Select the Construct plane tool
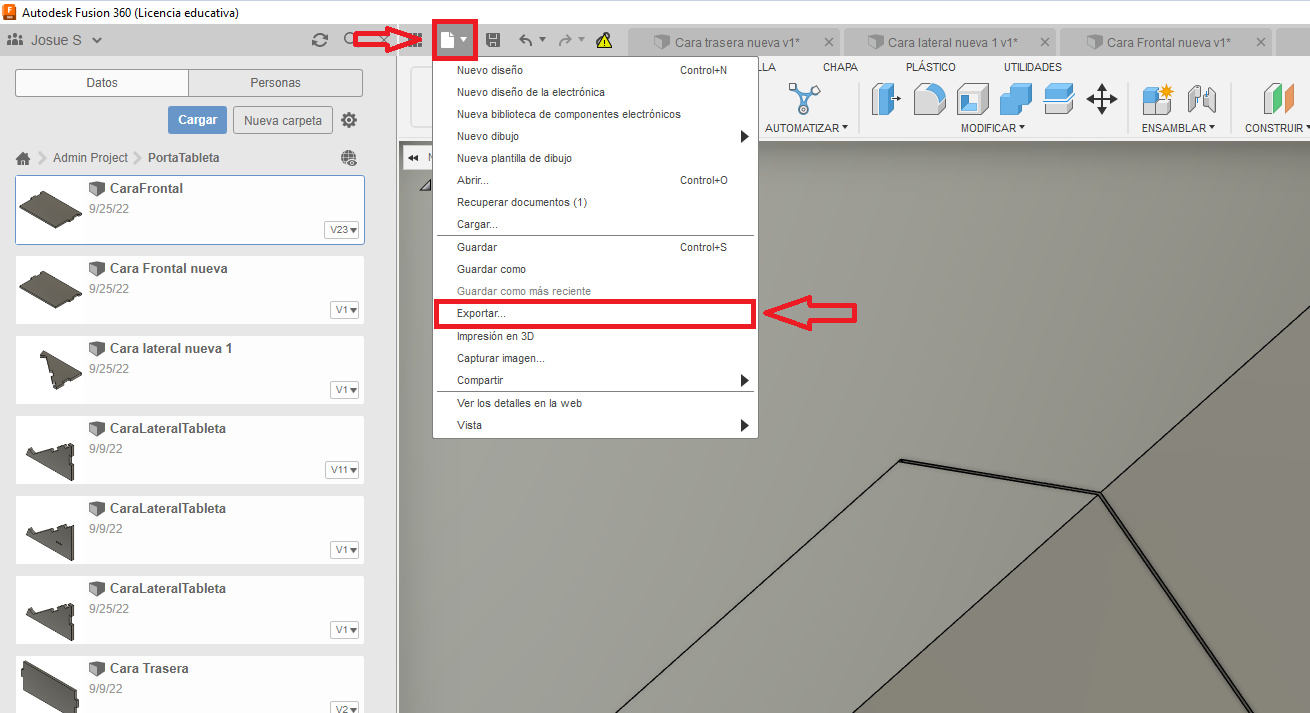This screenshot has width=1310, height=713. click(x=1277, y=99)
